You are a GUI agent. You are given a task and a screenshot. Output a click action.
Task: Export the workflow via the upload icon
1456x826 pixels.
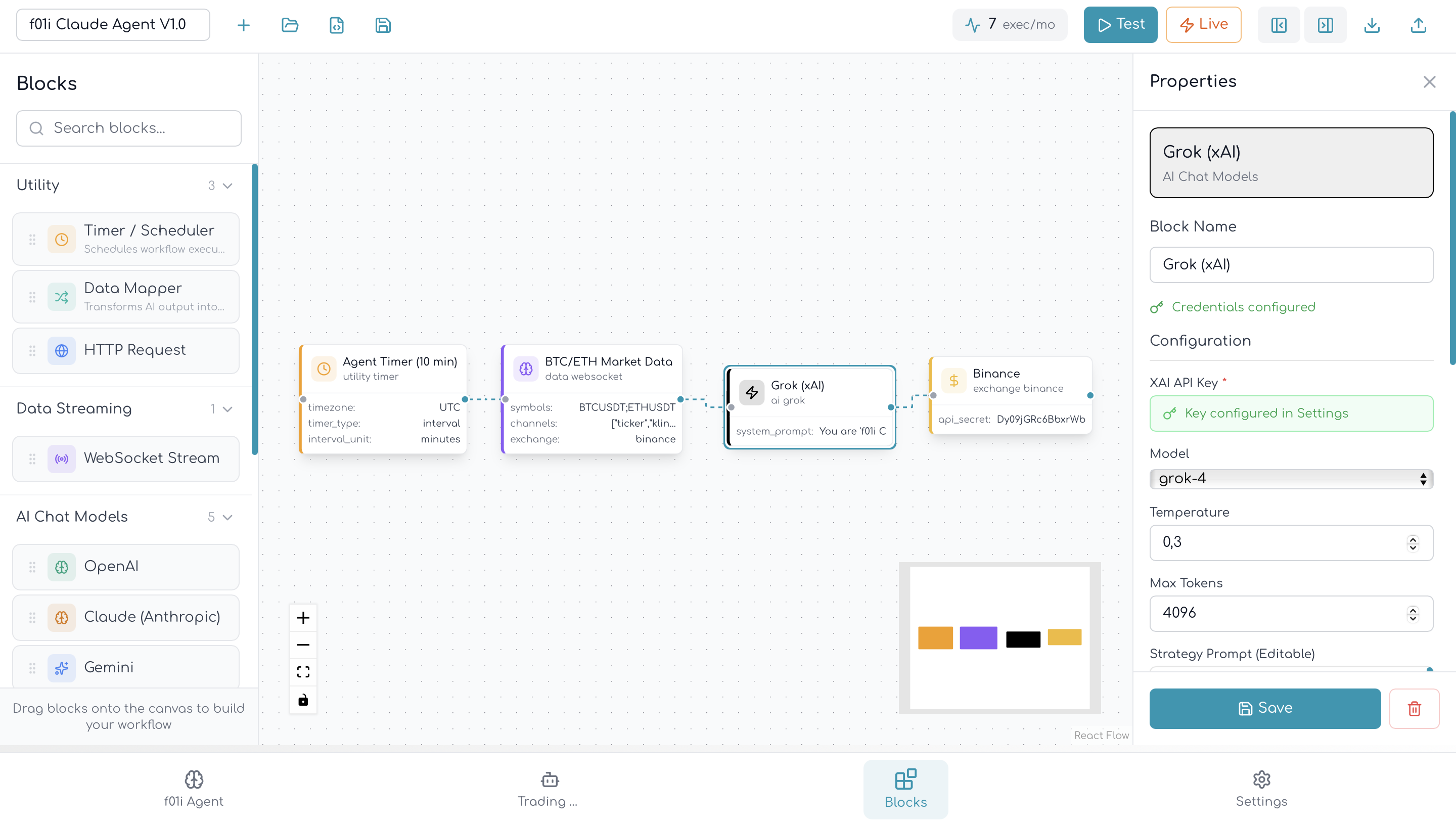(1418, 24)
